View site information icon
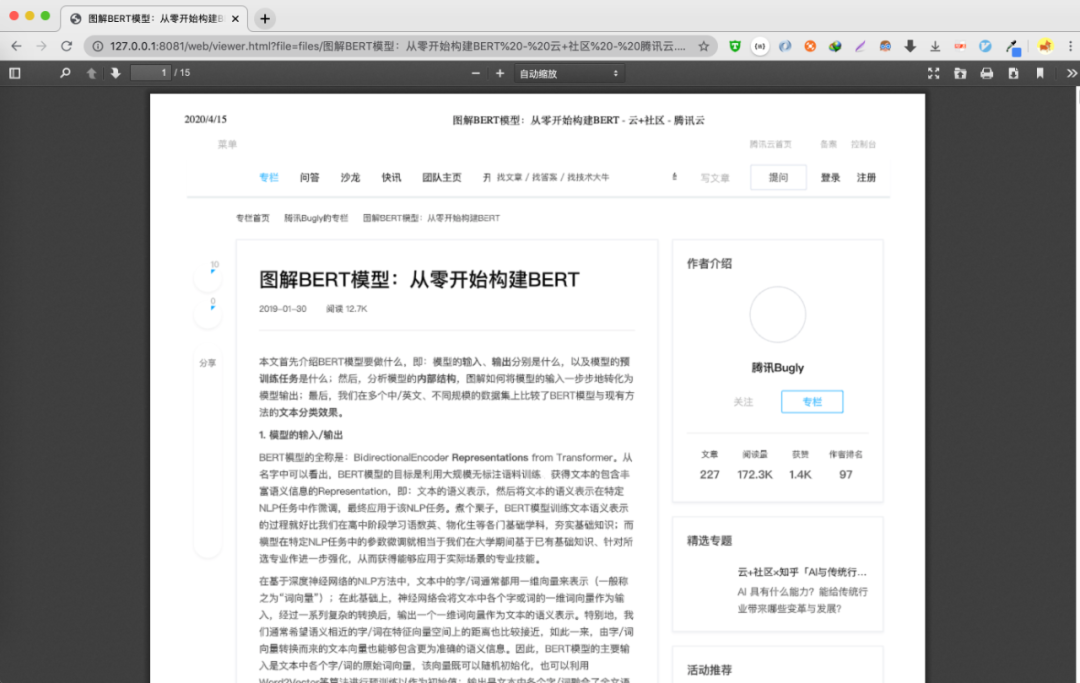This screenshot has height=683, width=1080. pos(98,46)
